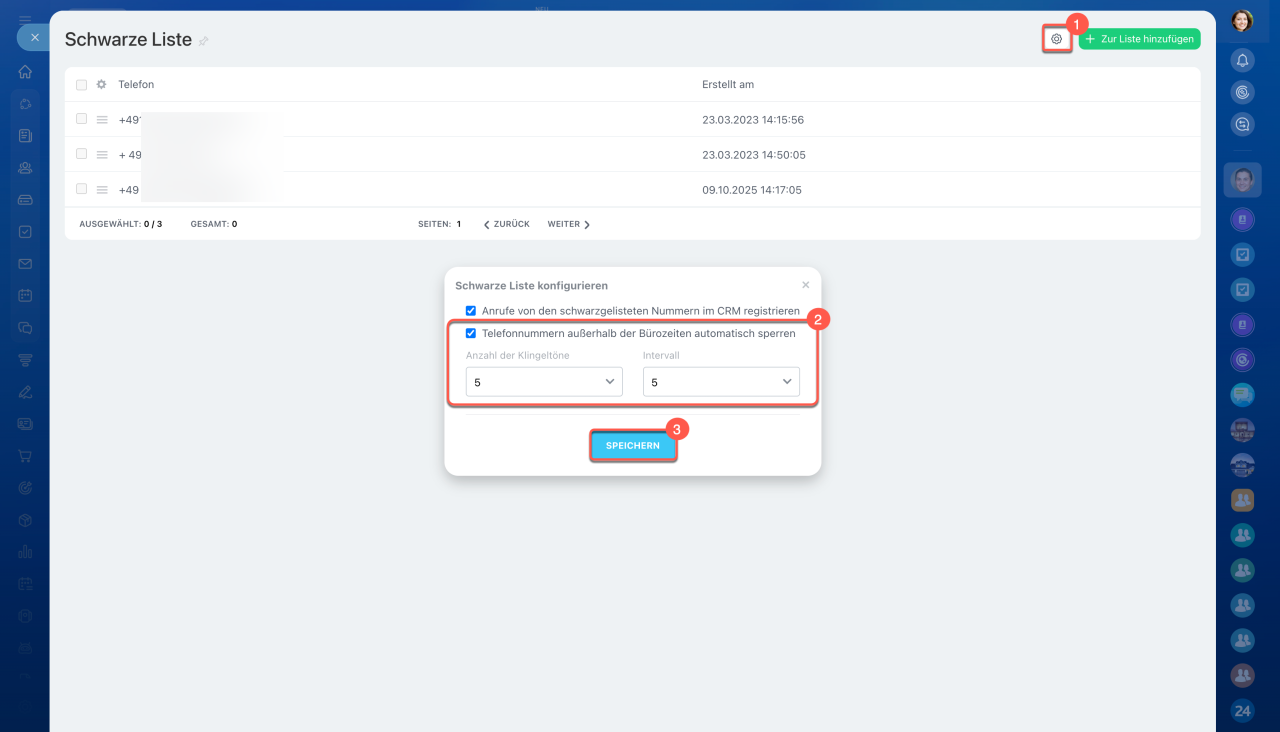Open notifications bell icon
Viewport: 1280px width, 732px height.
click(x=1242, y=60)
